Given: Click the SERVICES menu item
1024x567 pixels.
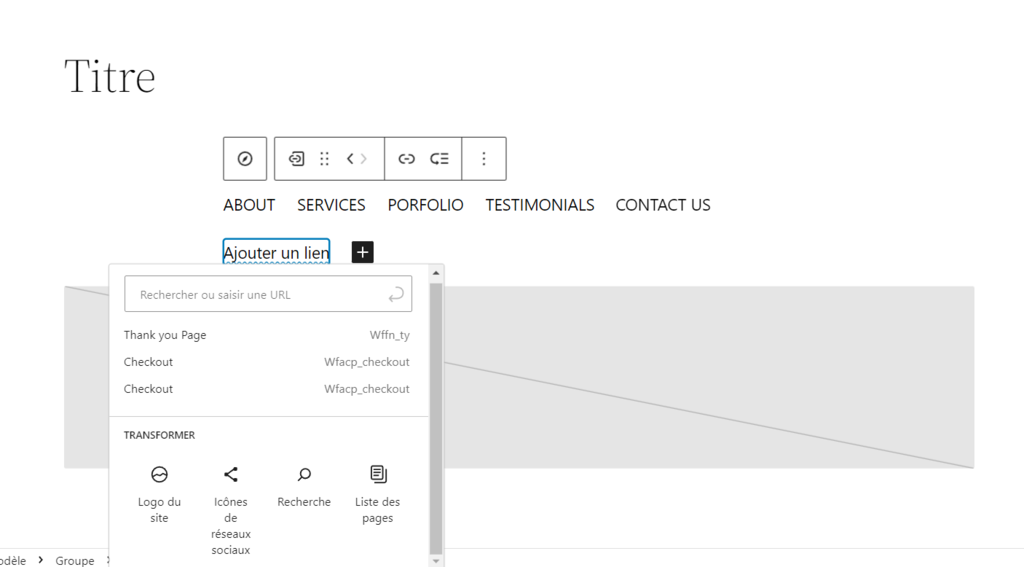Looking at the screenshot, I should (331, 205).
